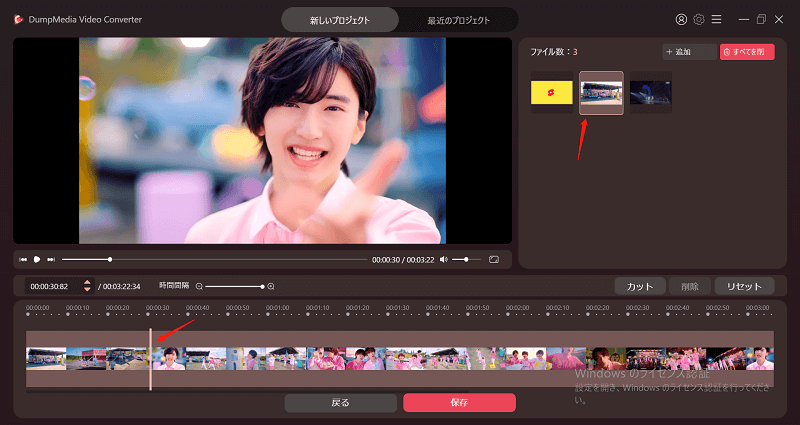Click the 削除 delete button

point(690,286)
